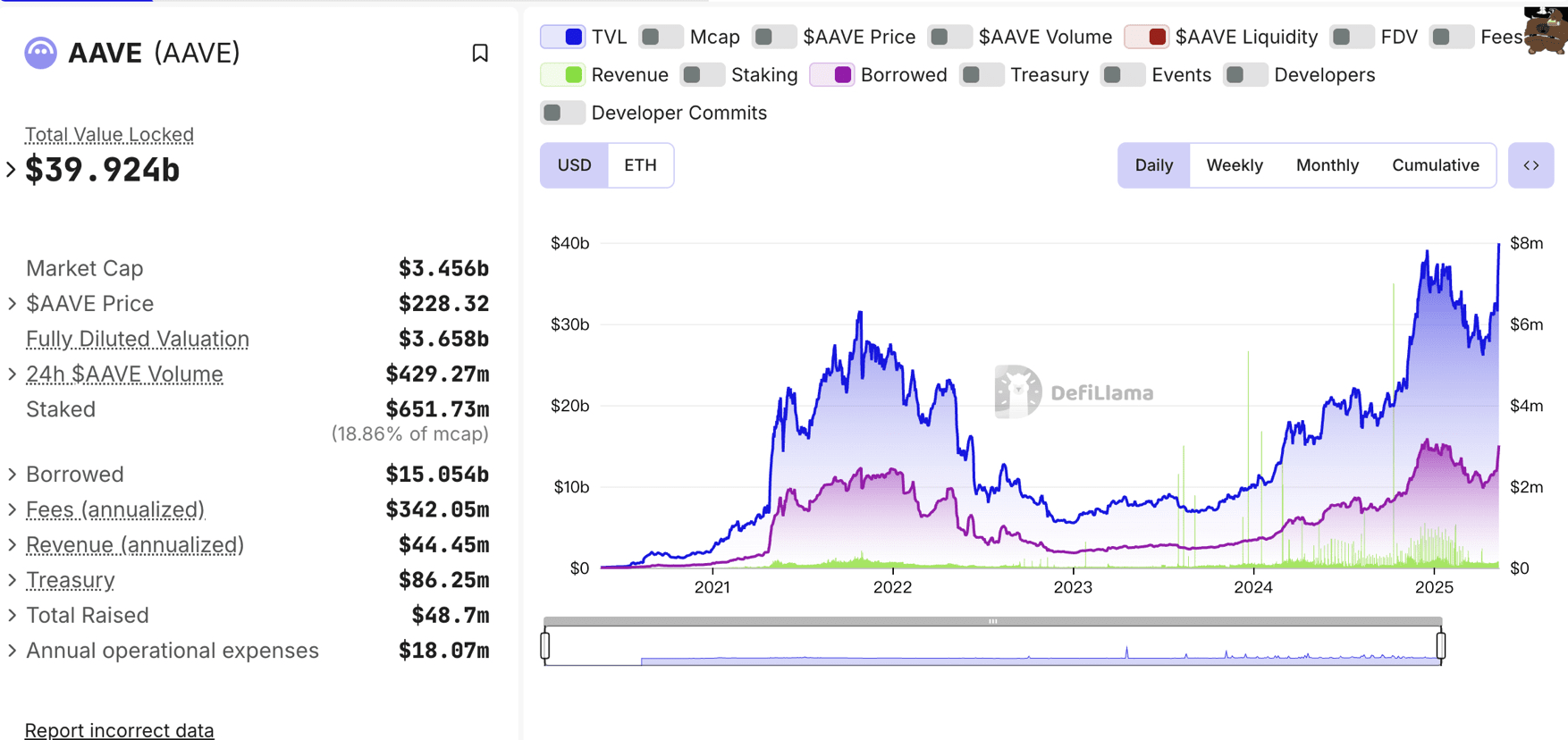This screenshot has height=740, width=1568.
Task: Expand the Annual operational expenses row
Action: tap(12, 651)
